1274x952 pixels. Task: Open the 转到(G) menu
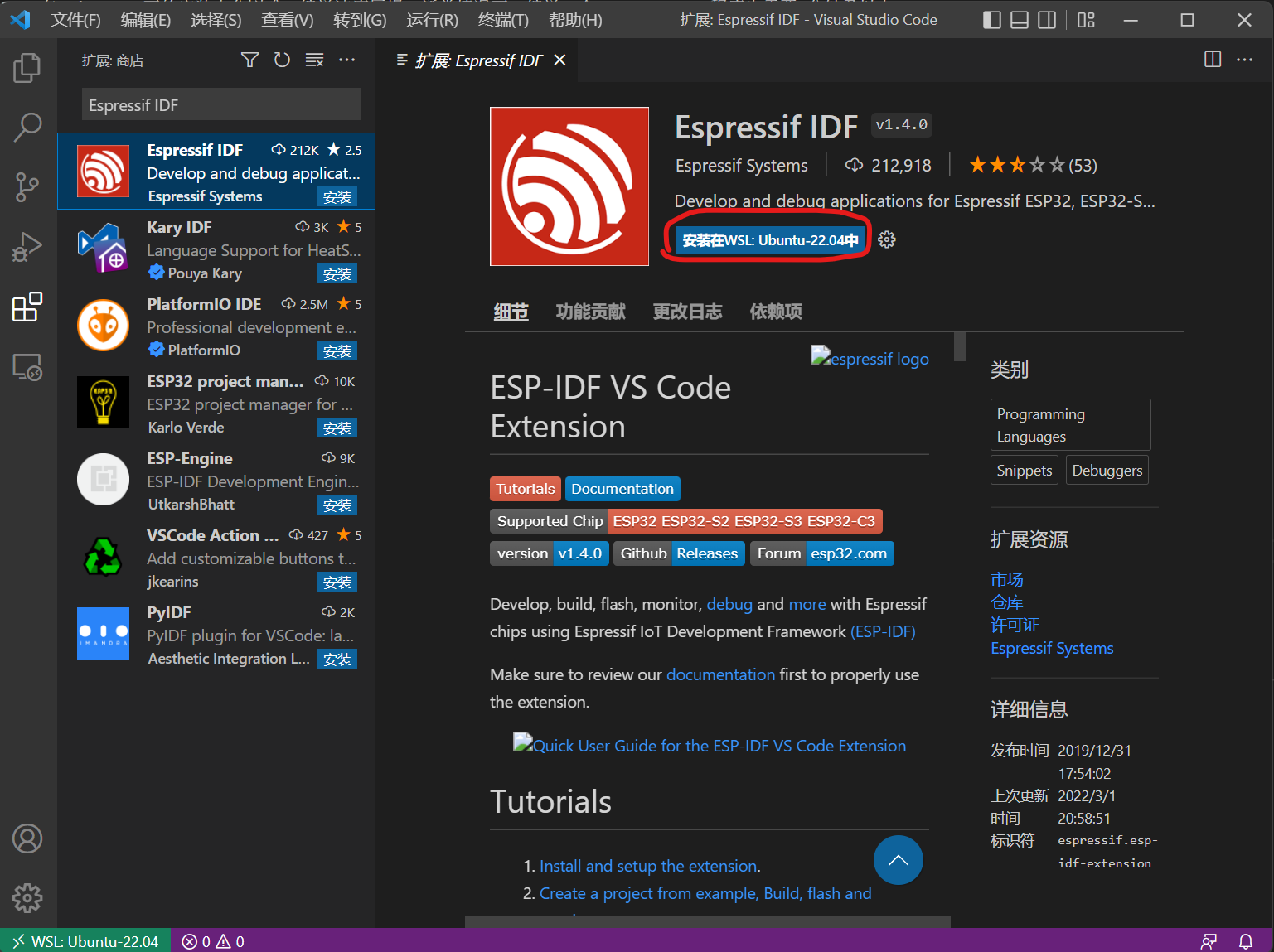[360, 20]
